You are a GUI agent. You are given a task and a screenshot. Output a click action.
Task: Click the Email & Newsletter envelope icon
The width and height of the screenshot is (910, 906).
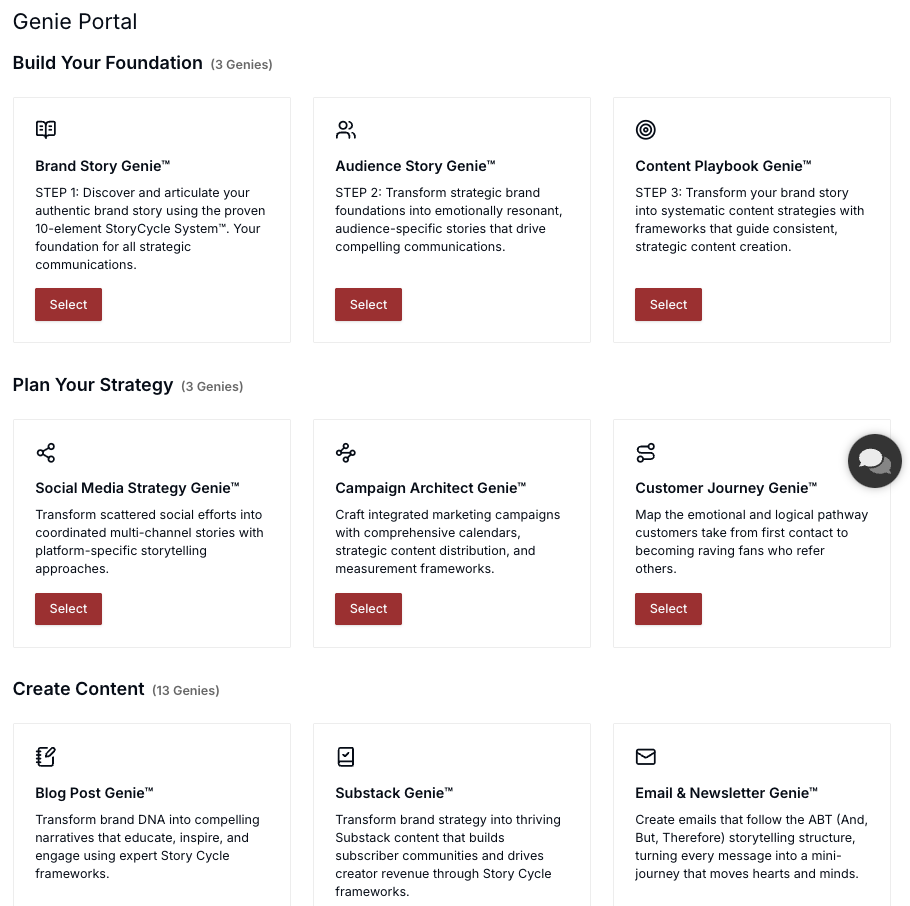pos(646,756)
